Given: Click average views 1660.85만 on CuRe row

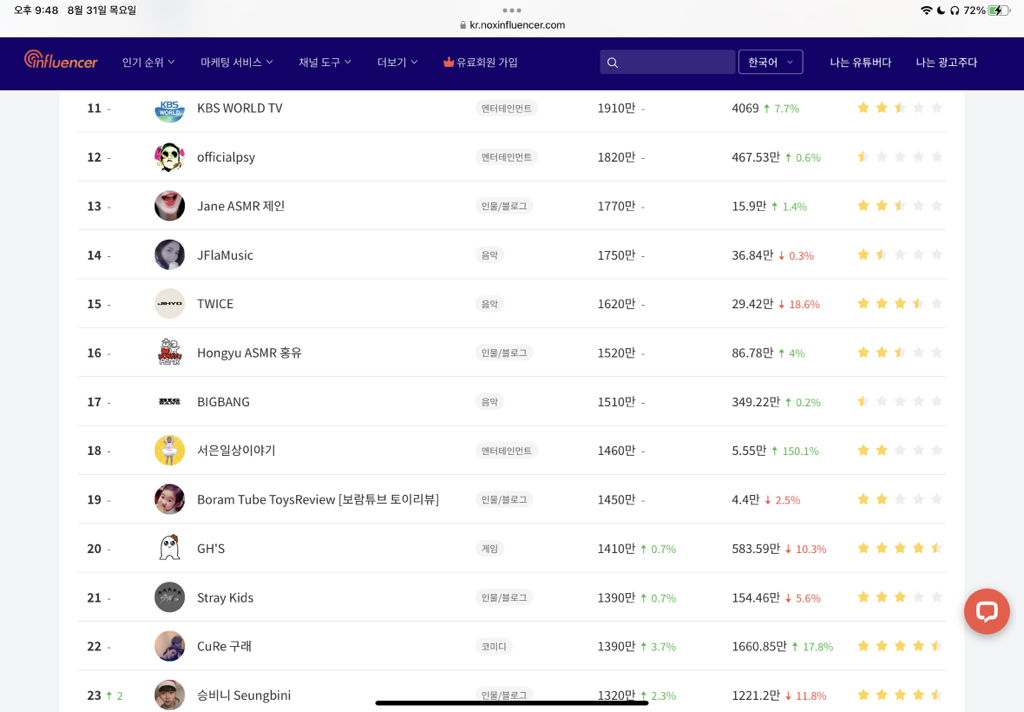Looking at the screenshot, I should pyautogui.click(x=759, y=647).
